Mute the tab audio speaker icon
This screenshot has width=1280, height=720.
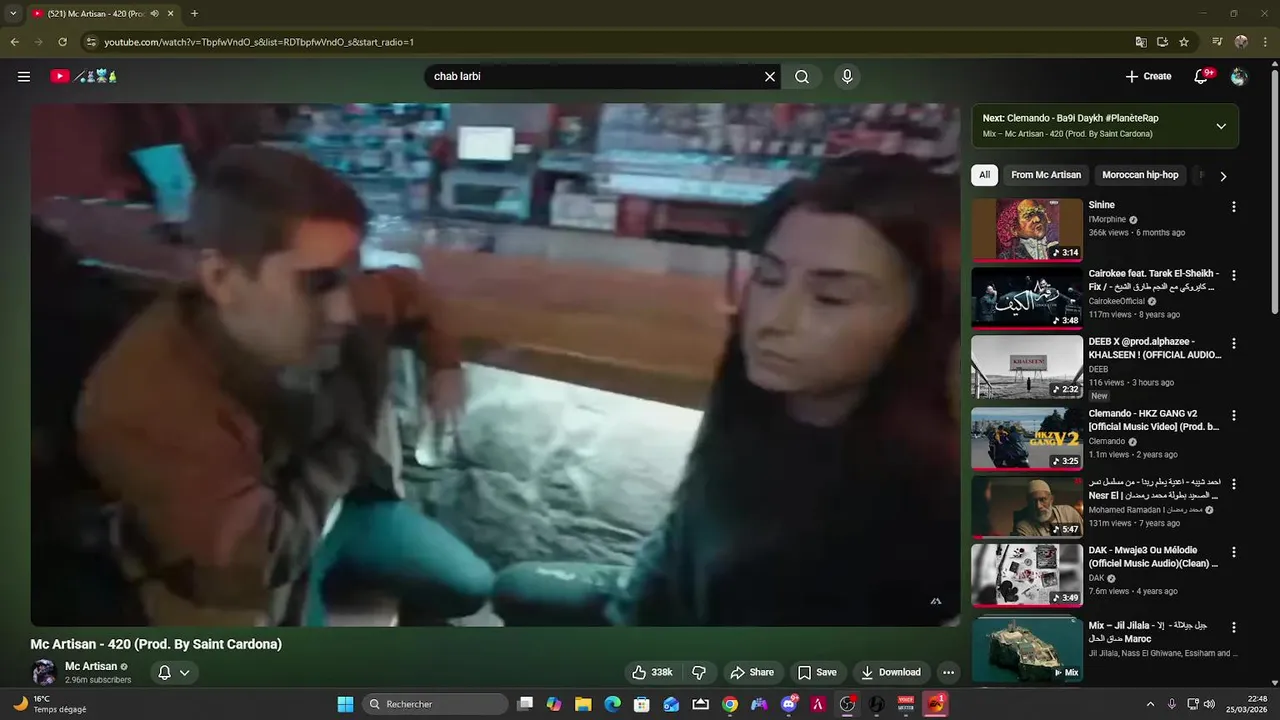pyautogui.click(x=155, y=14)
